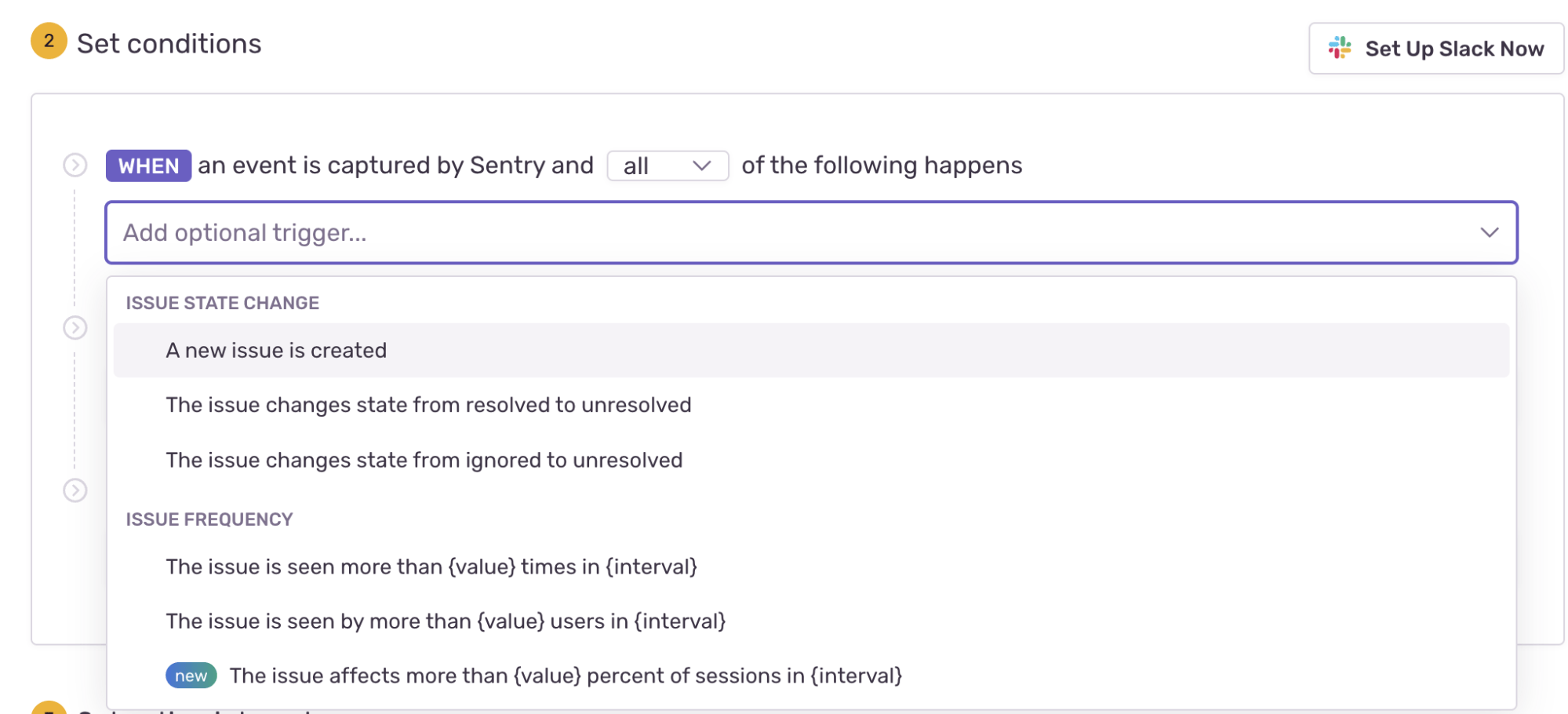Click the second circled chevron step icon
The image size is (1568, 714).
[75, 328]
